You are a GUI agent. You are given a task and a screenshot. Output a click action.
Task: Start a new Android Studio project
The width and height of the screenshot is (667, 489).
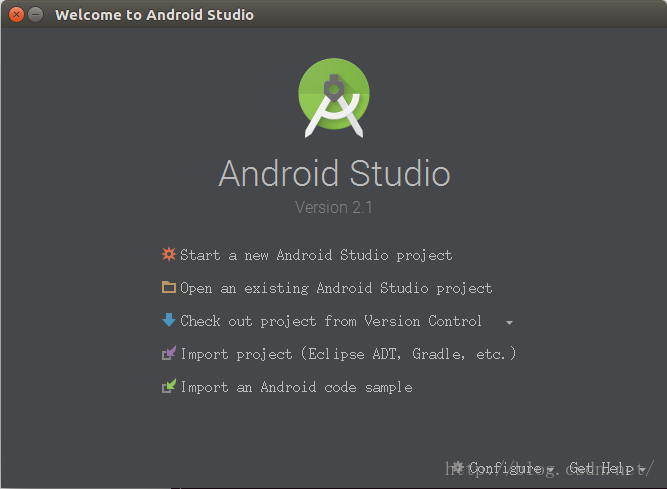(x=316, y=255)
